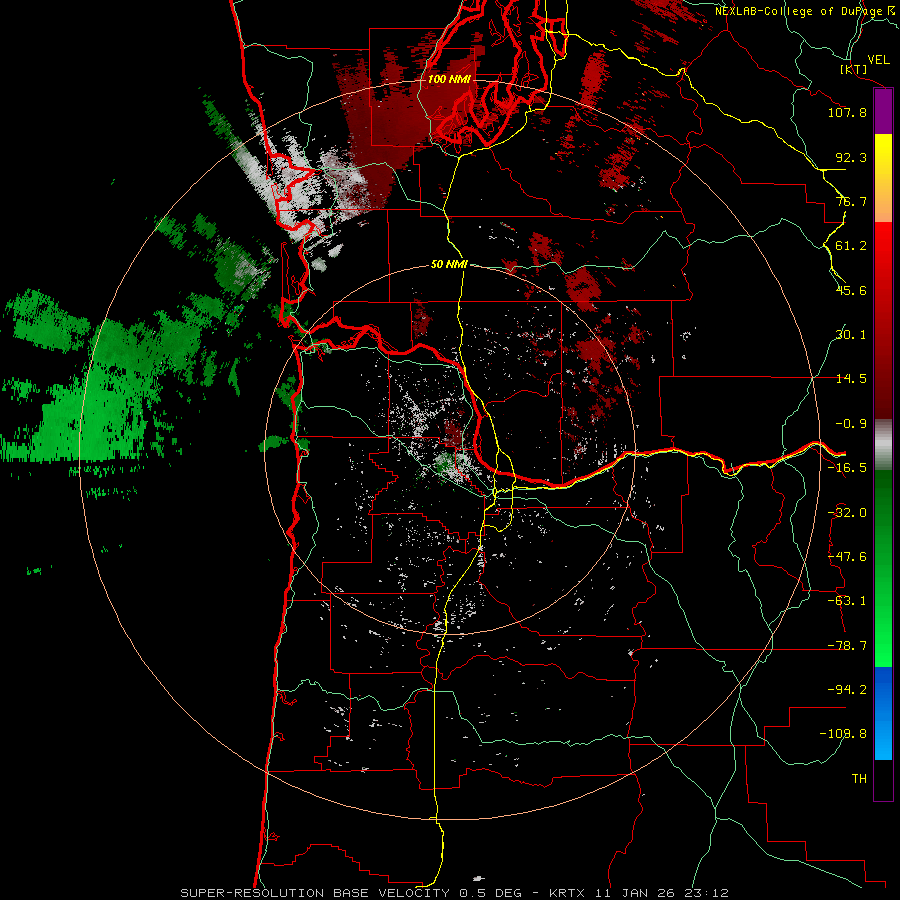The height and width of the screenshot is (900, 900).
Task: Pick the gray near-zero segment of the color bar
Action: pos(883,445)
